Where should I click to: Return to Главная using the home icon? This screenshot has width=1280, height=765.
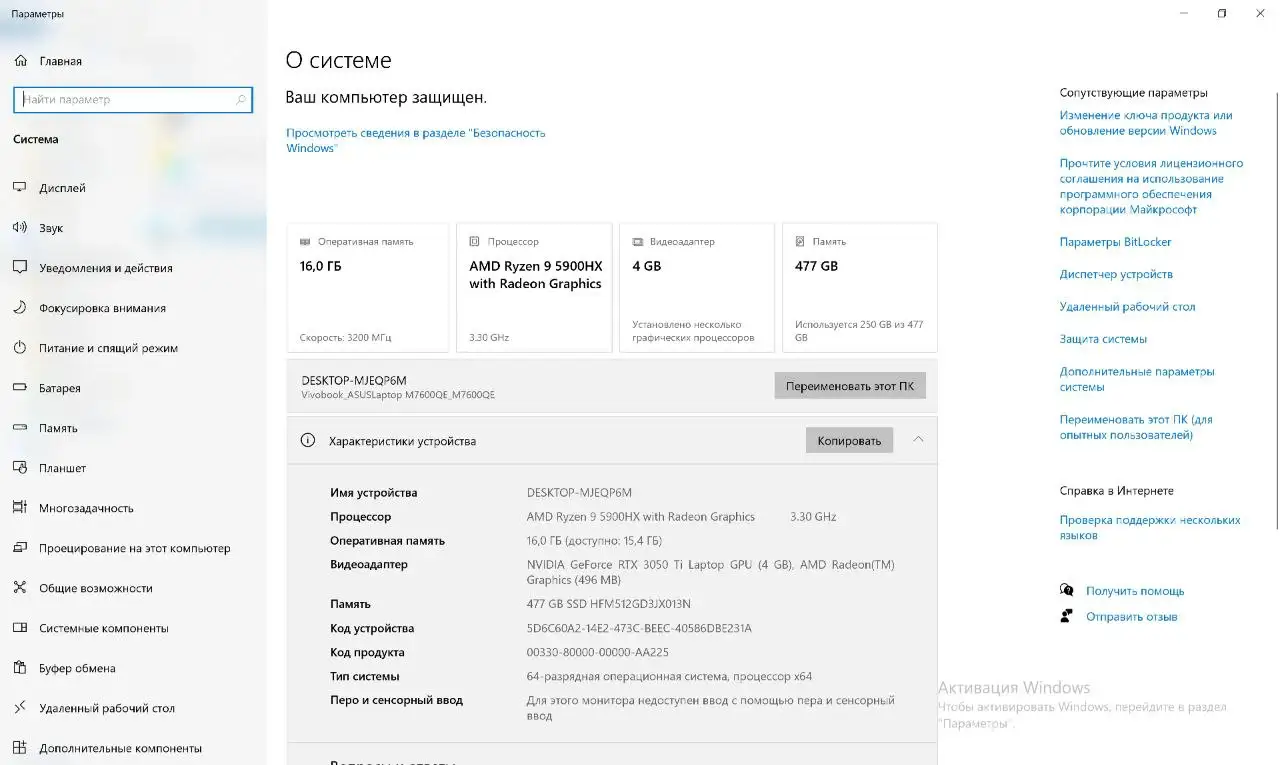[22, 60]
